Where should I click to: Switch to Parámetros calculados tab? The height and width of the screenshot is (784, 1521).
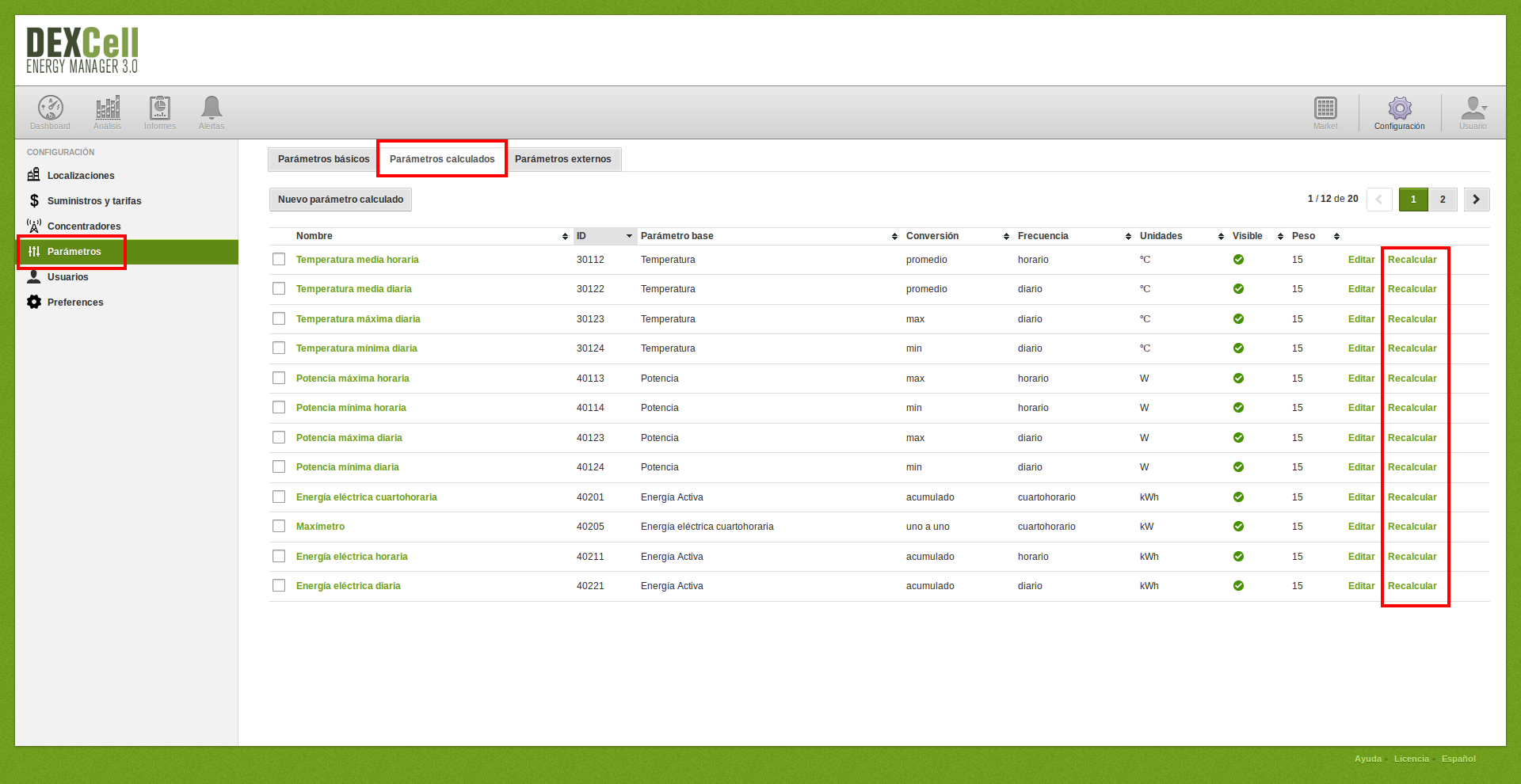pos(442,159)
